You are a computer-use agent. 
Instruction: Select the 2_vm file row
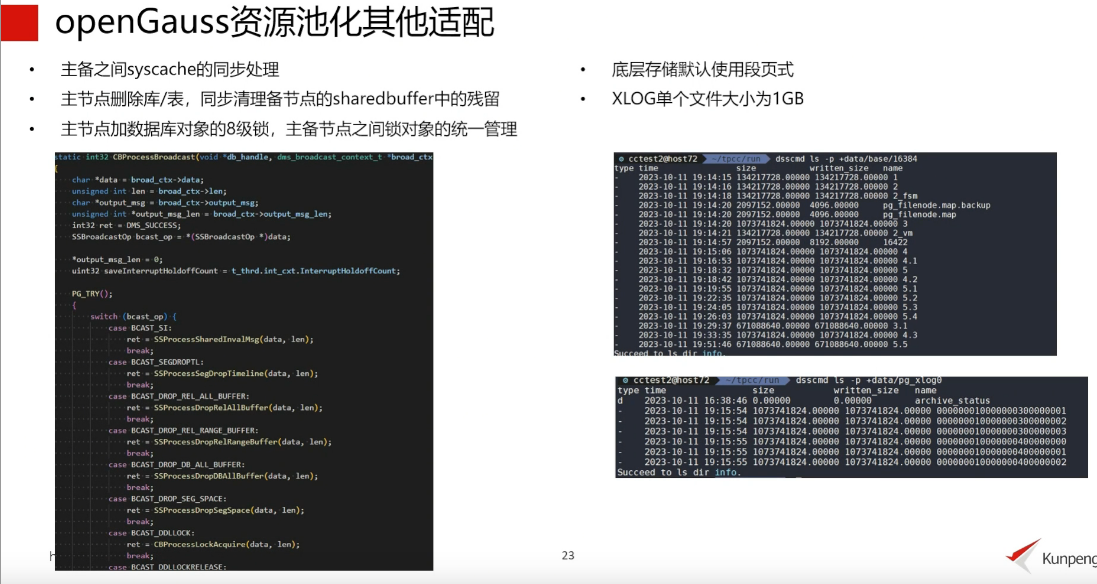(765, 233)
